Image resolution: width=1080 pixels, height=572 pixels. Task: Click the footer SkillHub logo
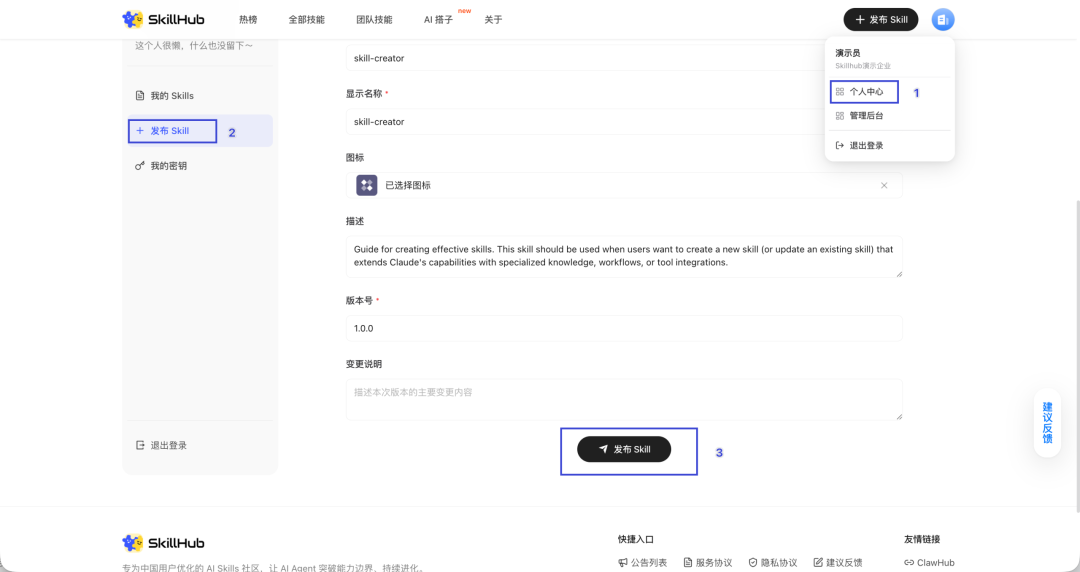click(163, 543)
